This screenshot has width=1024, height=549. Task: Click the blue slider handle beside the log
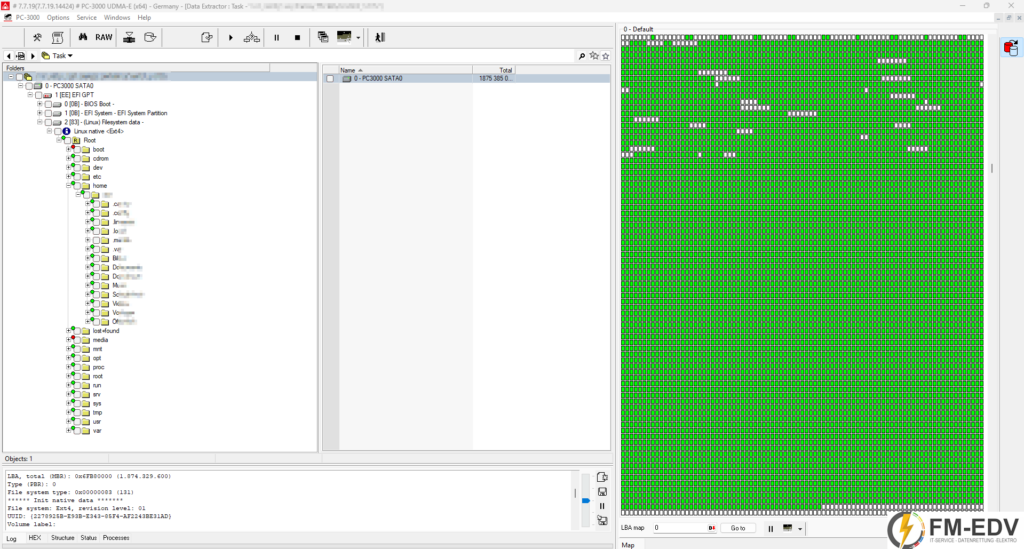pyautogui.click(x=586, y=501)
